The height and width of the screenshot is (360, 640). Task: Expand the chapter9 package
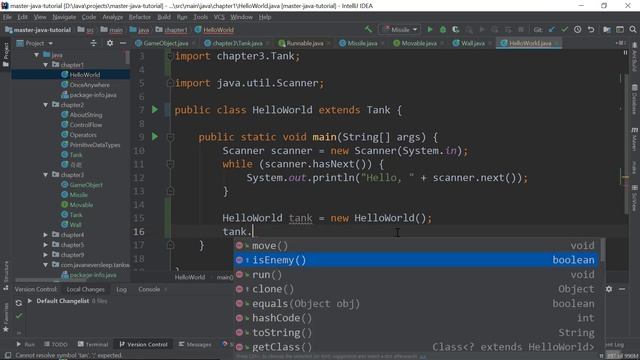click(x=46, y=255)
